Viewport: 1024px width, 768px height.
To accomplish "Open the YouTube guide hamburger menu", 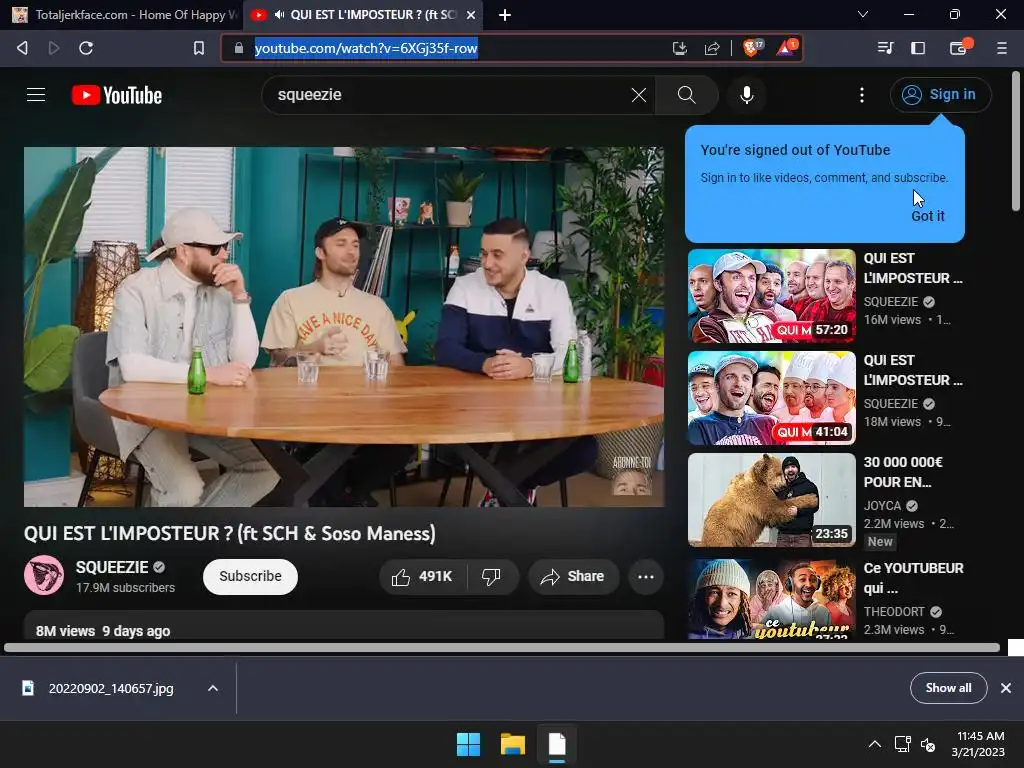I will (x=36, y=95).
